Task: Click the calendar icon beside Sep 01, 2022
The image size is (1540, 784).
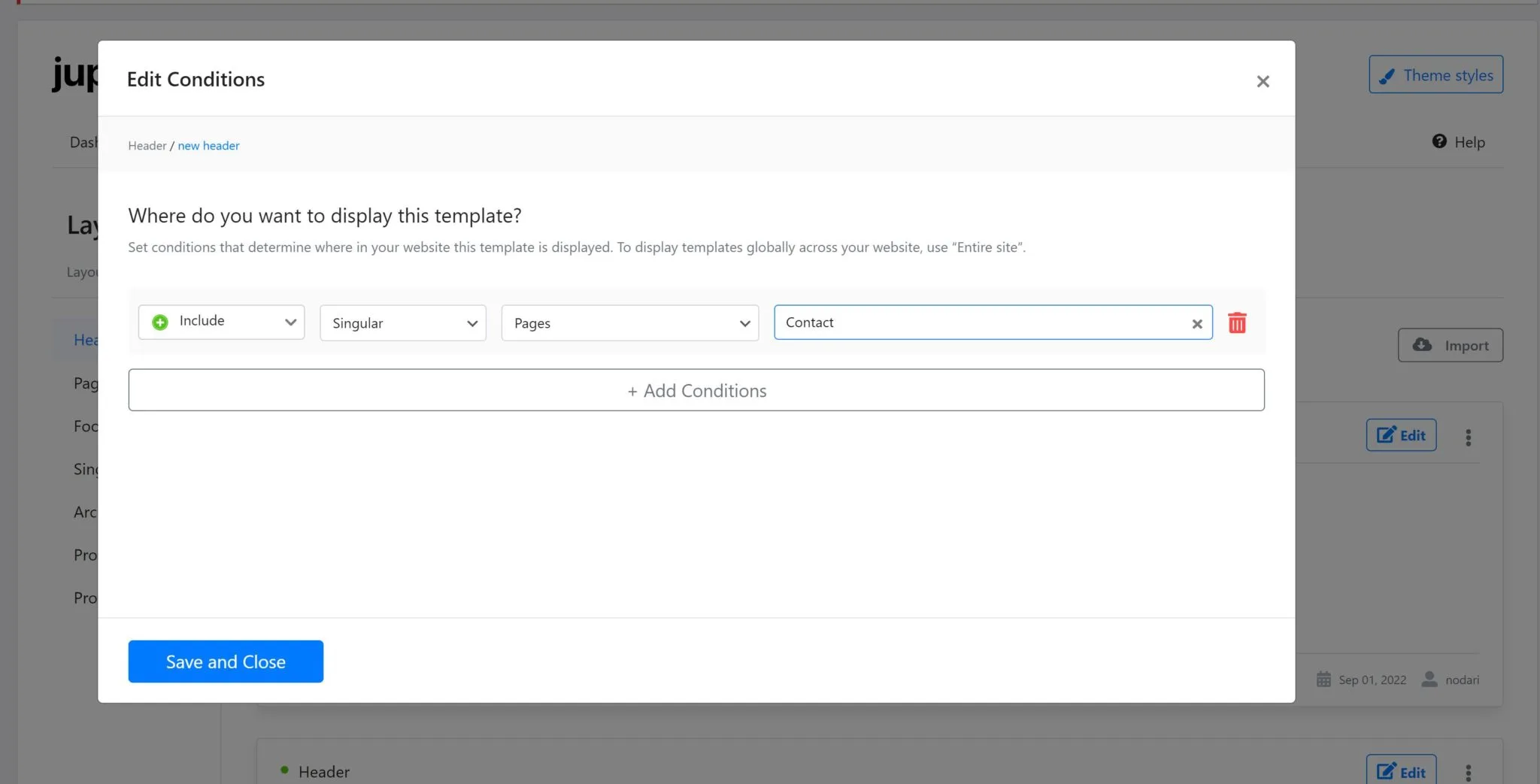Action: click(1323, 680)
